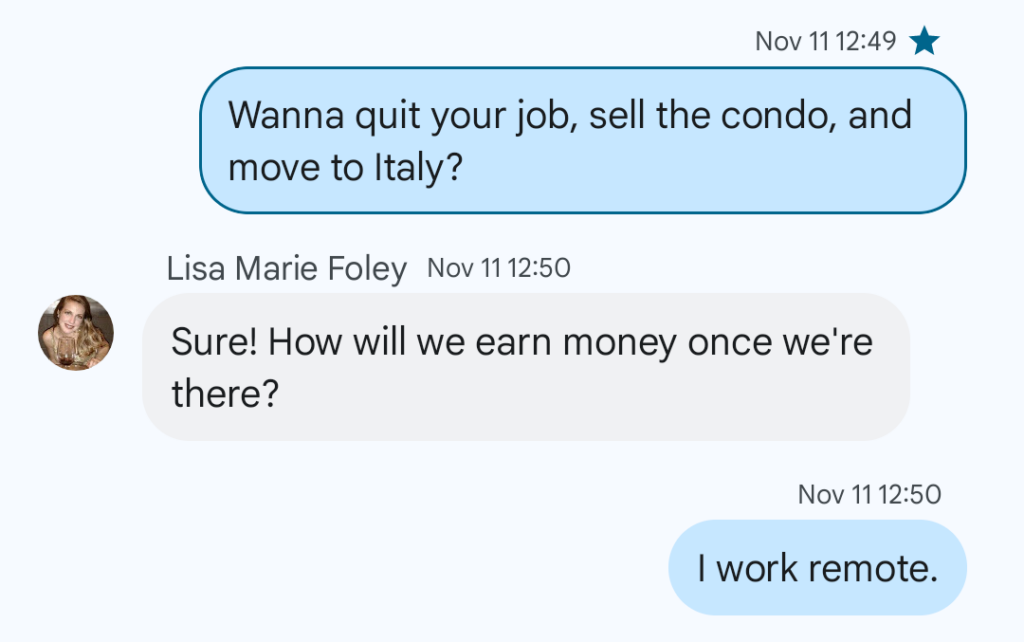This screenshot has height=642, width=1024.
Task: Click the word "there?" in Lisa's reply
Action: point(225,394)
